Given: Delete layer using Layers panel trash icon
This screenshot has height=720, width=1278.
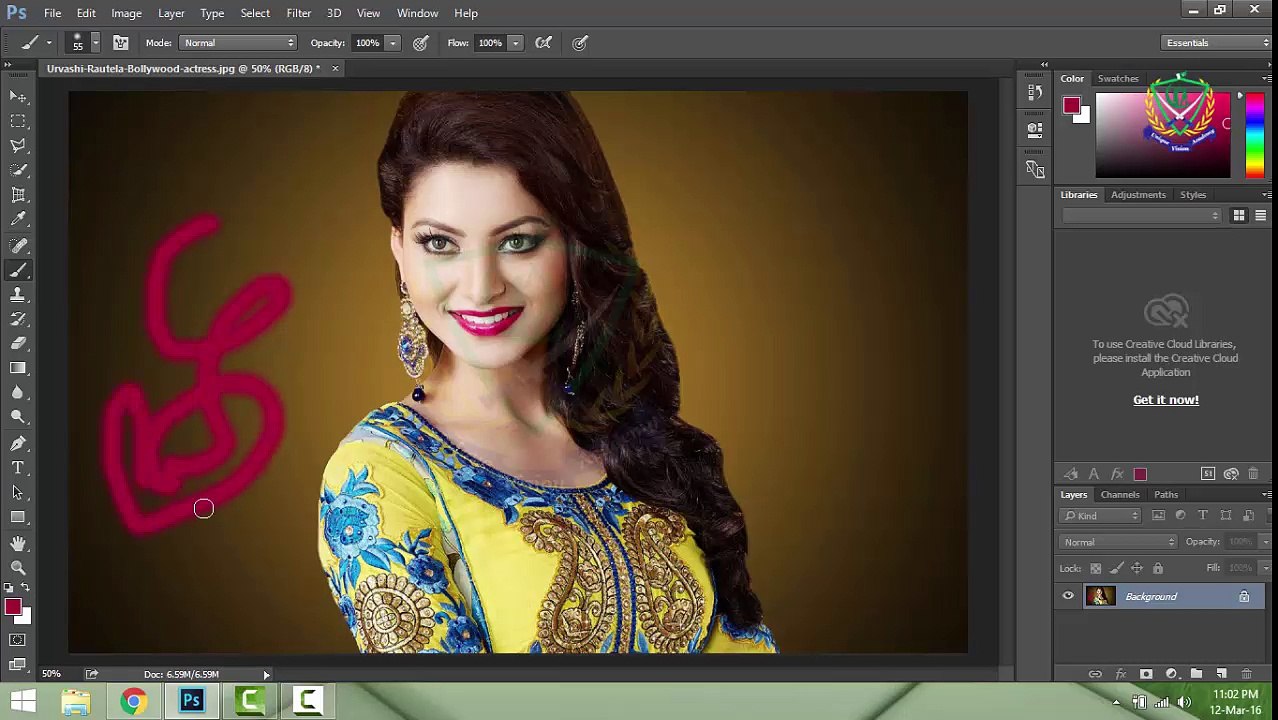Looking at the screenshot, I should click(x=1247, y=674).
